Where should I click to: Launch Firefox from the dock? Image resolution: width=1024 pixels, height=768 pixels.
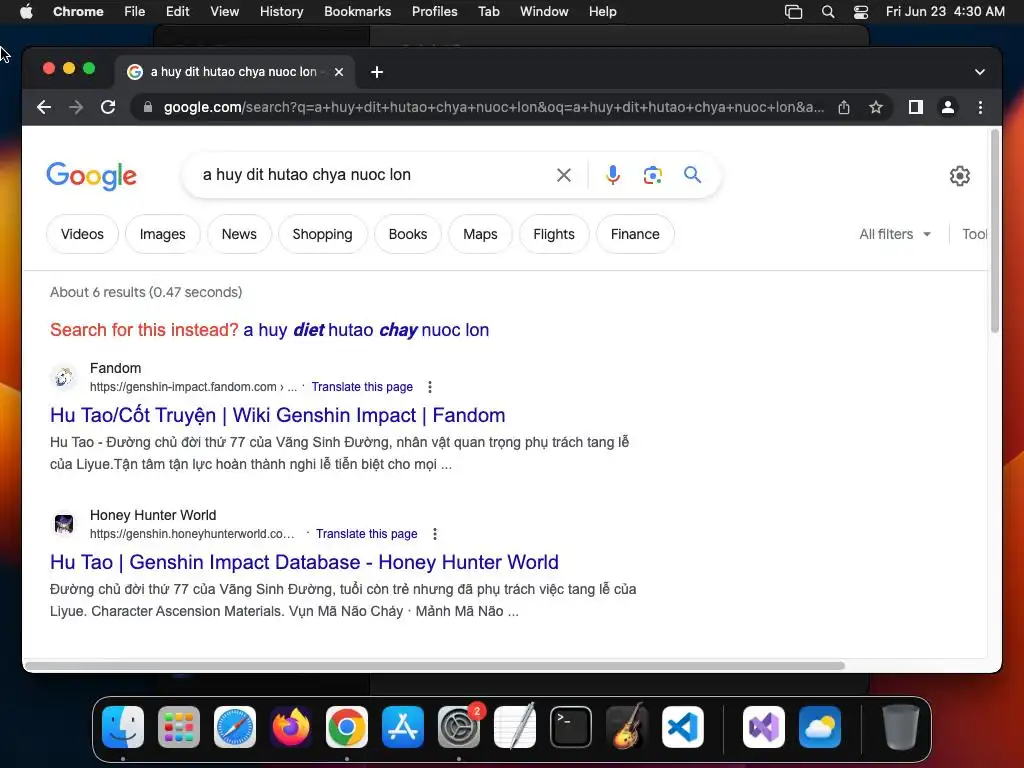(x=291, y=727)
